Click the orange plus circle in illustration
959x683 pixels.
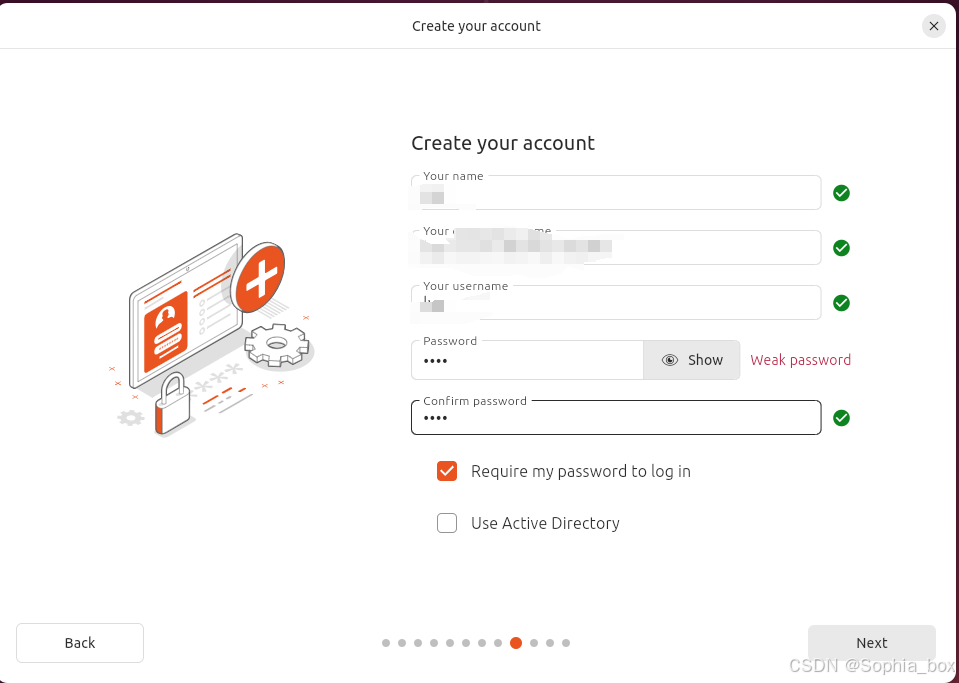coord(258,277)
